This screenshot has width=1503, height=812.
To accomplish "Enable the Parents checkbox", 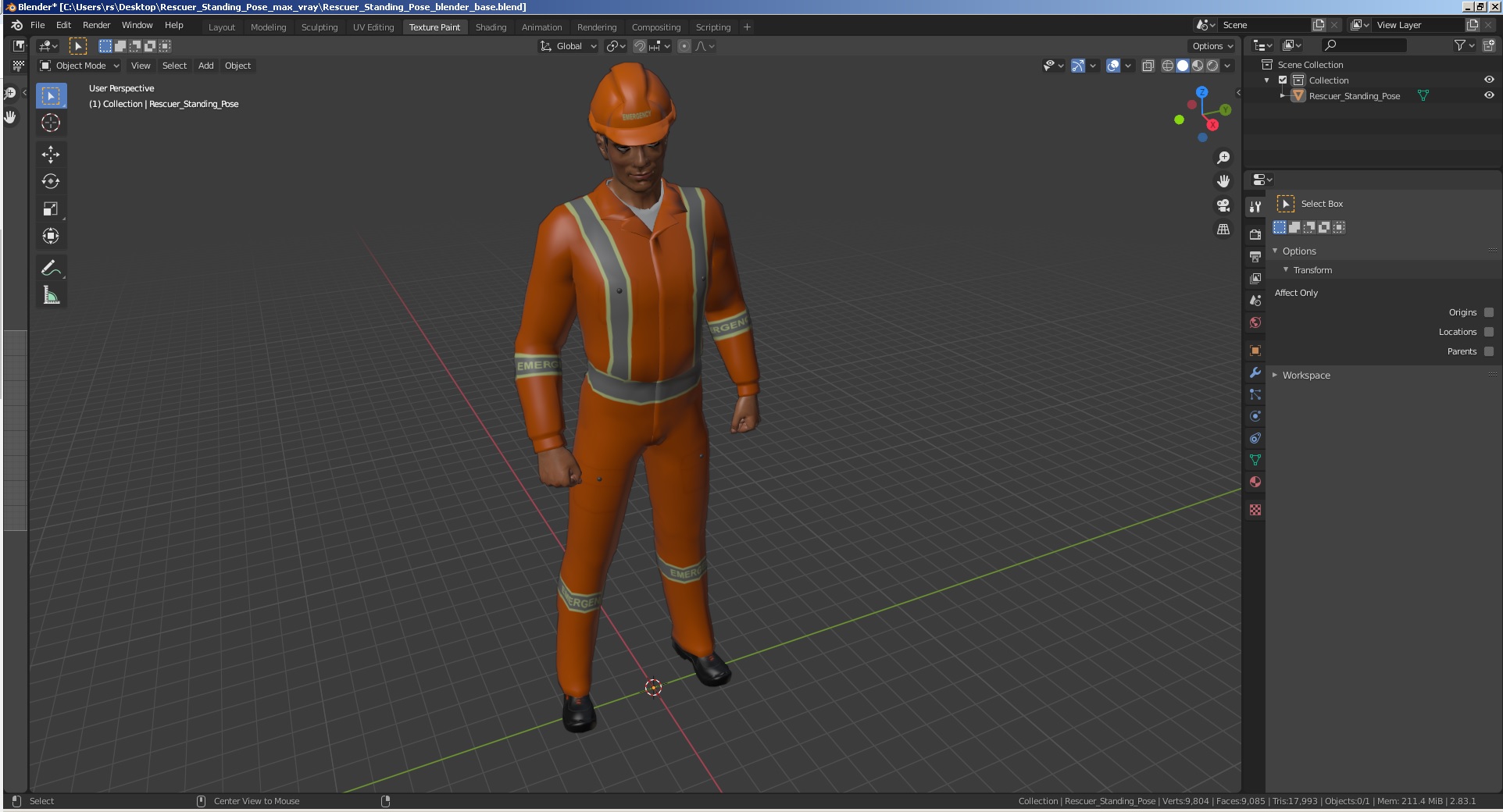I will [x=1489, y=351].
